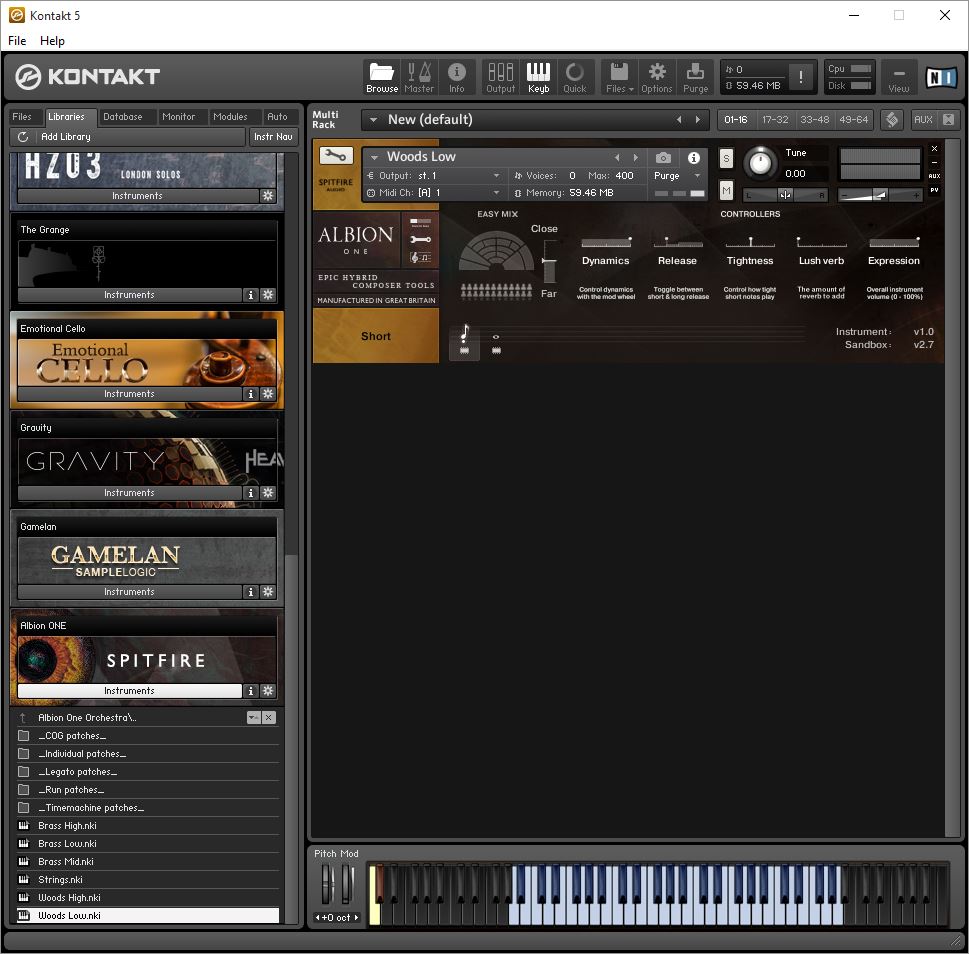Show info for Albion ONE library
969x954 pixels.
250,690
